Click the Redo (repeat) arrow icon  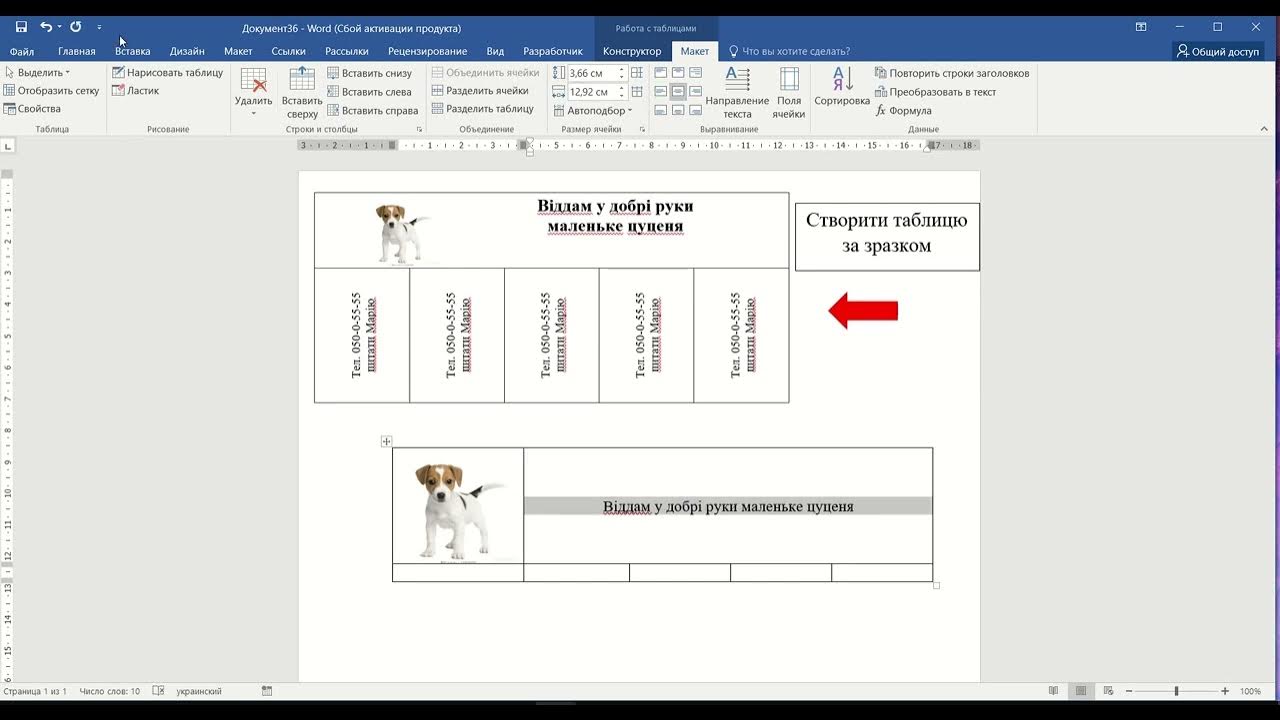pos(75,27)
